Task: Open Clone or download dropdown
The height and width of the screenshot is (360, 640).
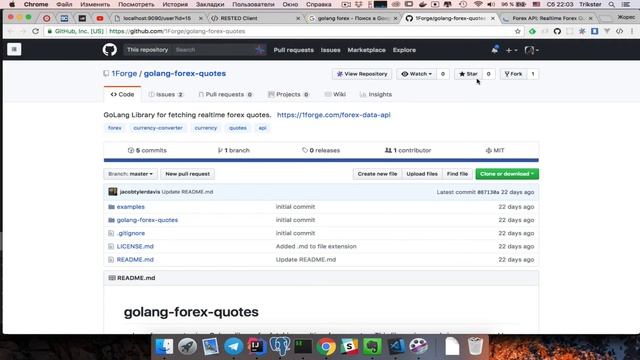Action: click(507, 174)
